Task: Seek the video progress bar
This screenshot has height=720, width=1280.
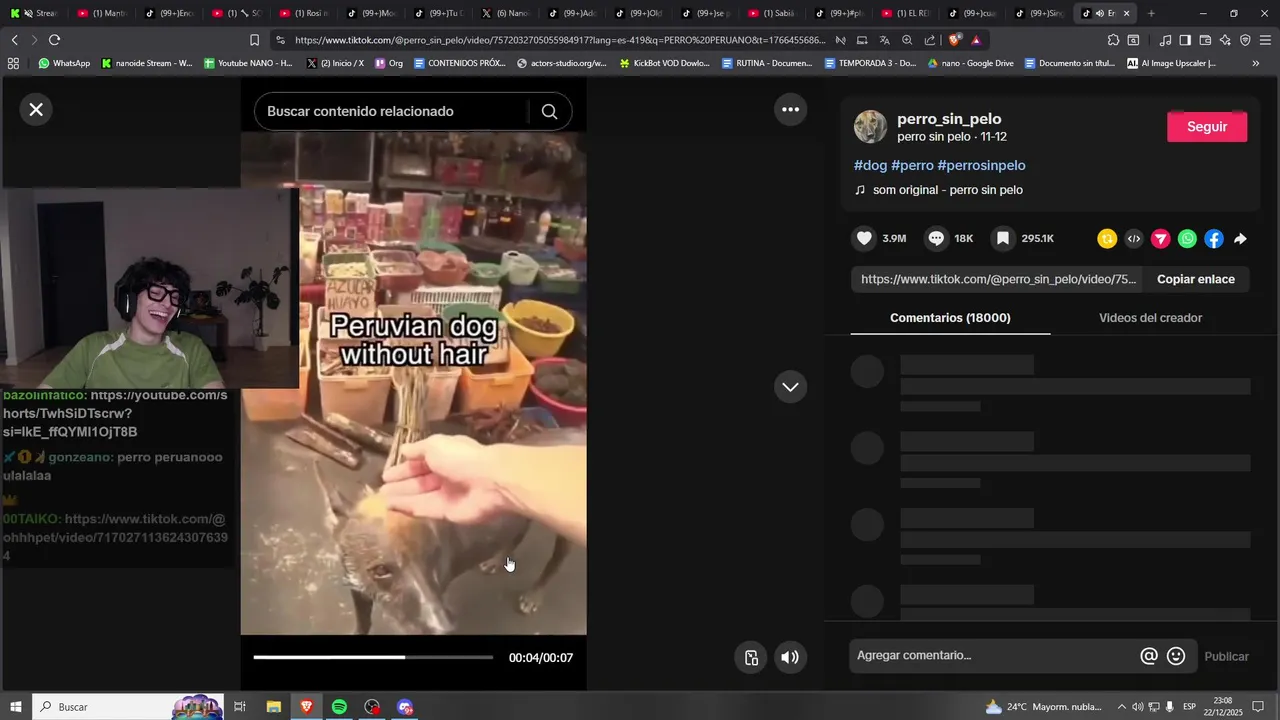Action: (373, 657)
